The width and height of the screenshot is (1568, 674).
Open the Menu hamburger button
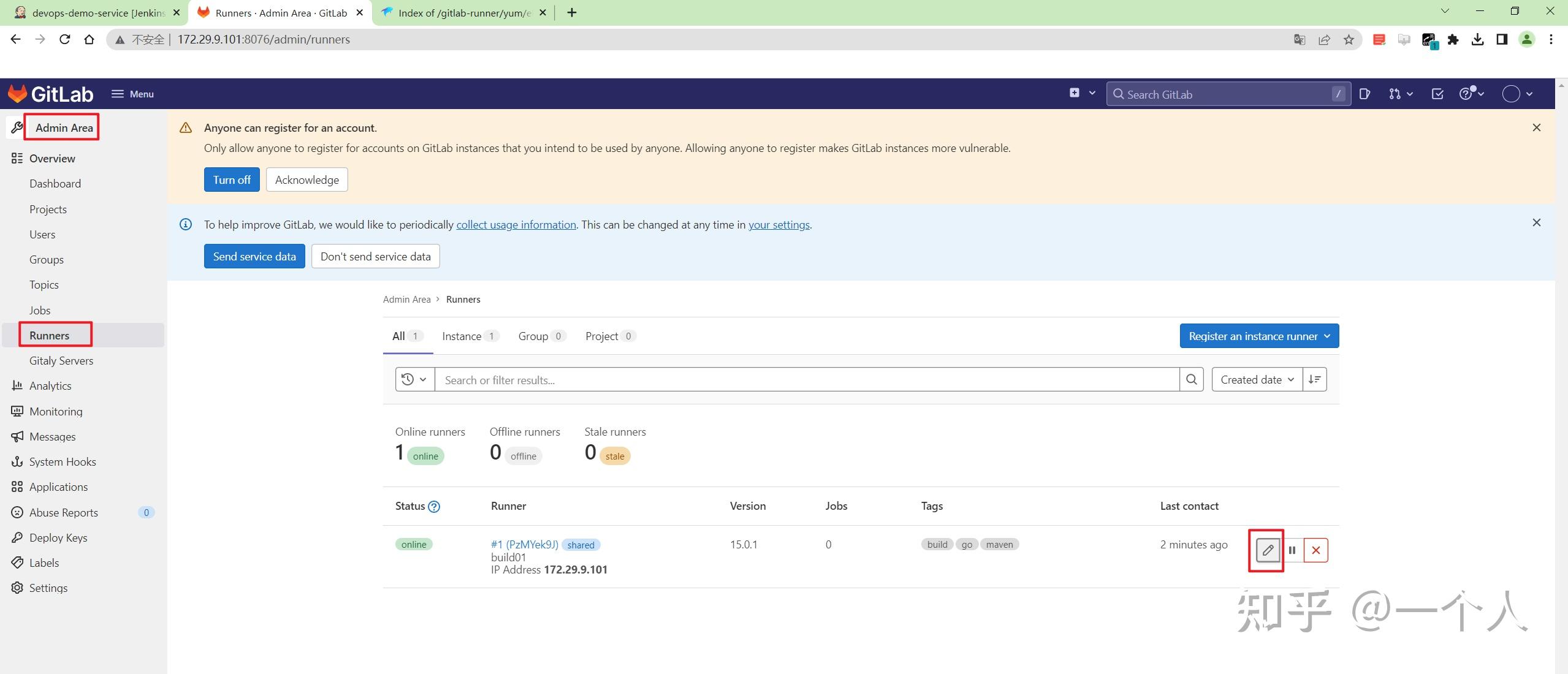pyautogui.click(x=132, y=94)
